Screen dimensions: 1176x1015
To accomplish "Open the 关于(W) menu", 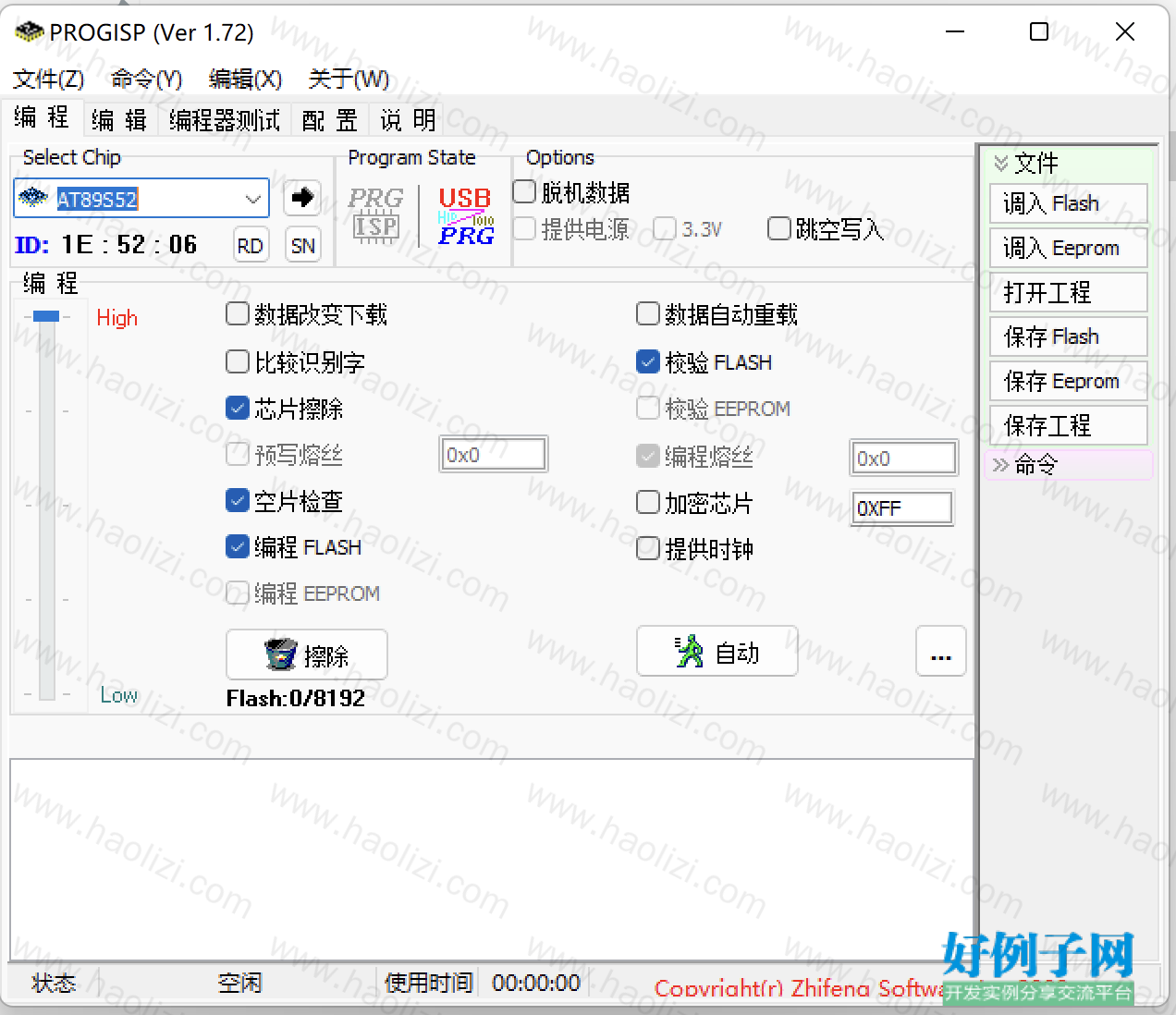I will click(349, 79).
